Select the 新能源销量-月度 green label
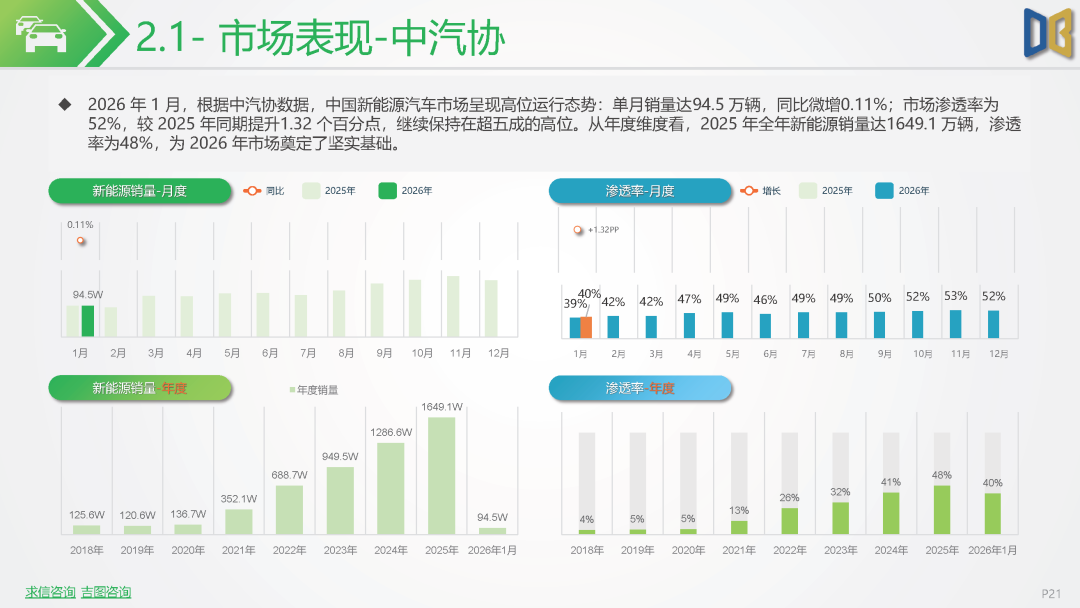 click(140, 191)
